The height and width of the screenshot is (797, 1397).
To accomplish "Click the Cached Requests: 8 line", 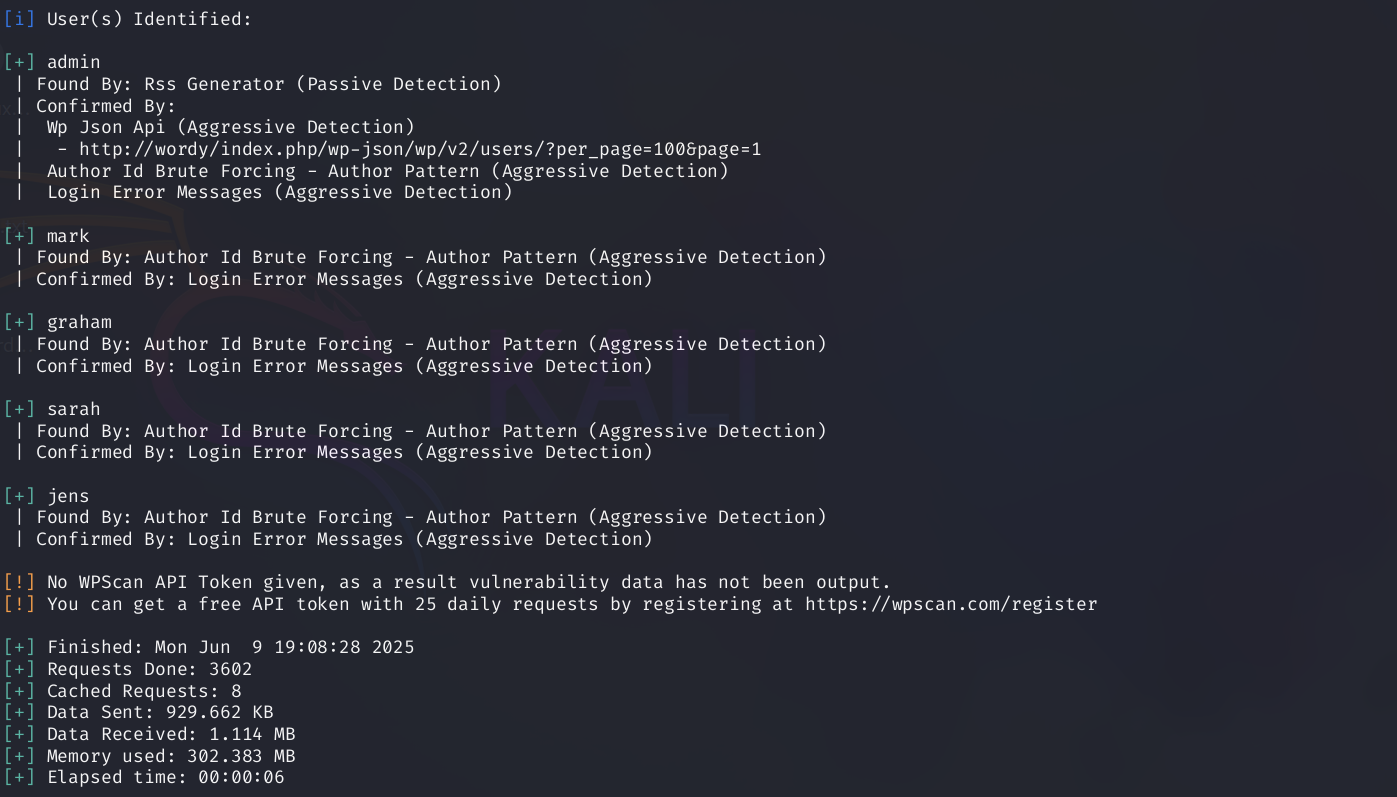I will click(x=144, y=691).
